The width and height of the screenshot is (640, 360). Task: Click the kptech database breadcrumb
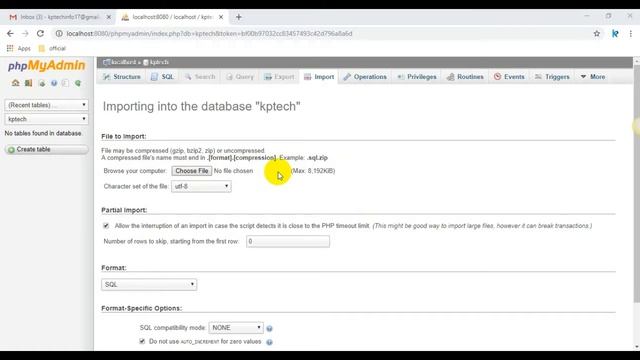156,62
